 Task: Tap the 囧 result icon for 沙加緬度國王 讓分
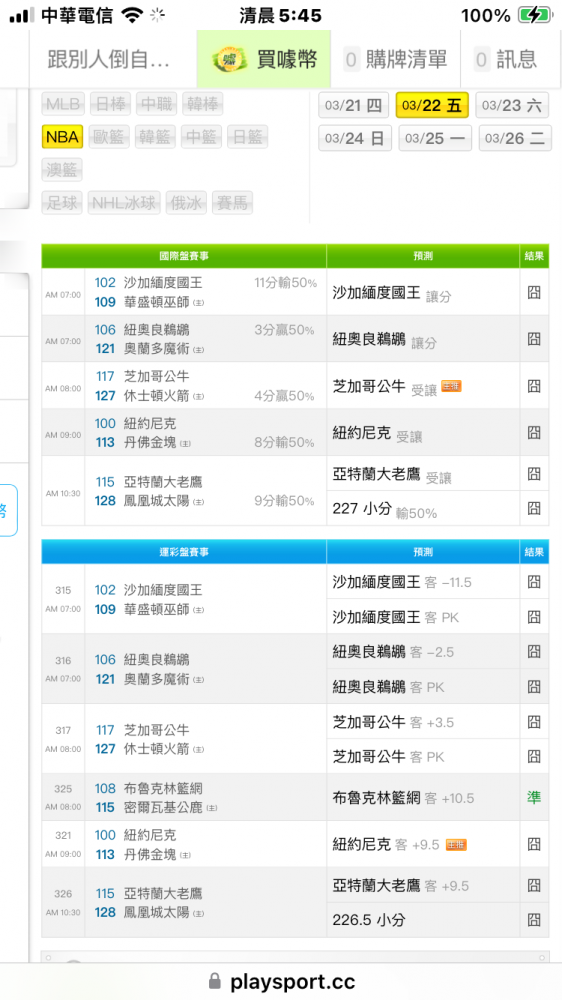(534, 293)
